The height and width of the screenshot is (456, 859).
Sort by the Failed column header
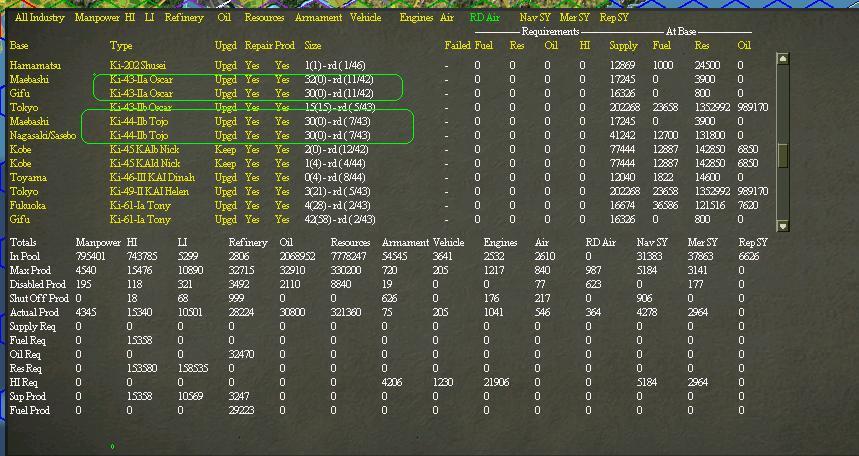click(x=457, y=45)
